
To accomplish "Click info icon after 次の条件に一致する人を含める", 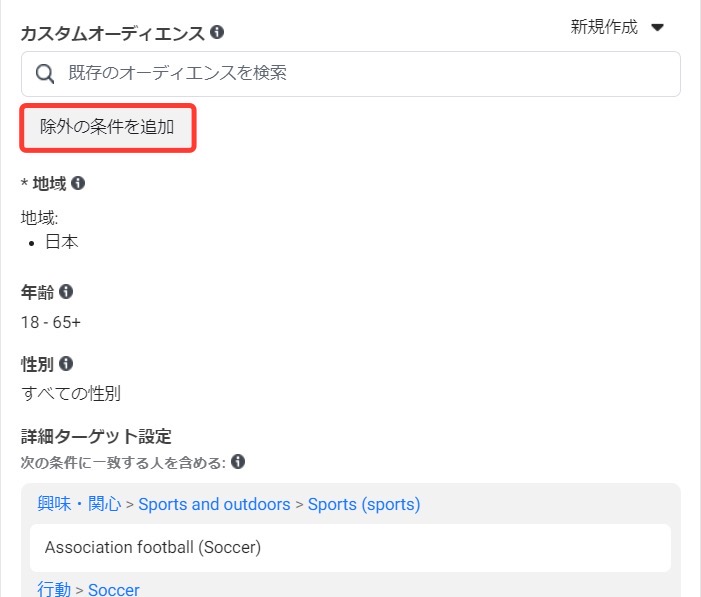I will [x=238, y=462].
